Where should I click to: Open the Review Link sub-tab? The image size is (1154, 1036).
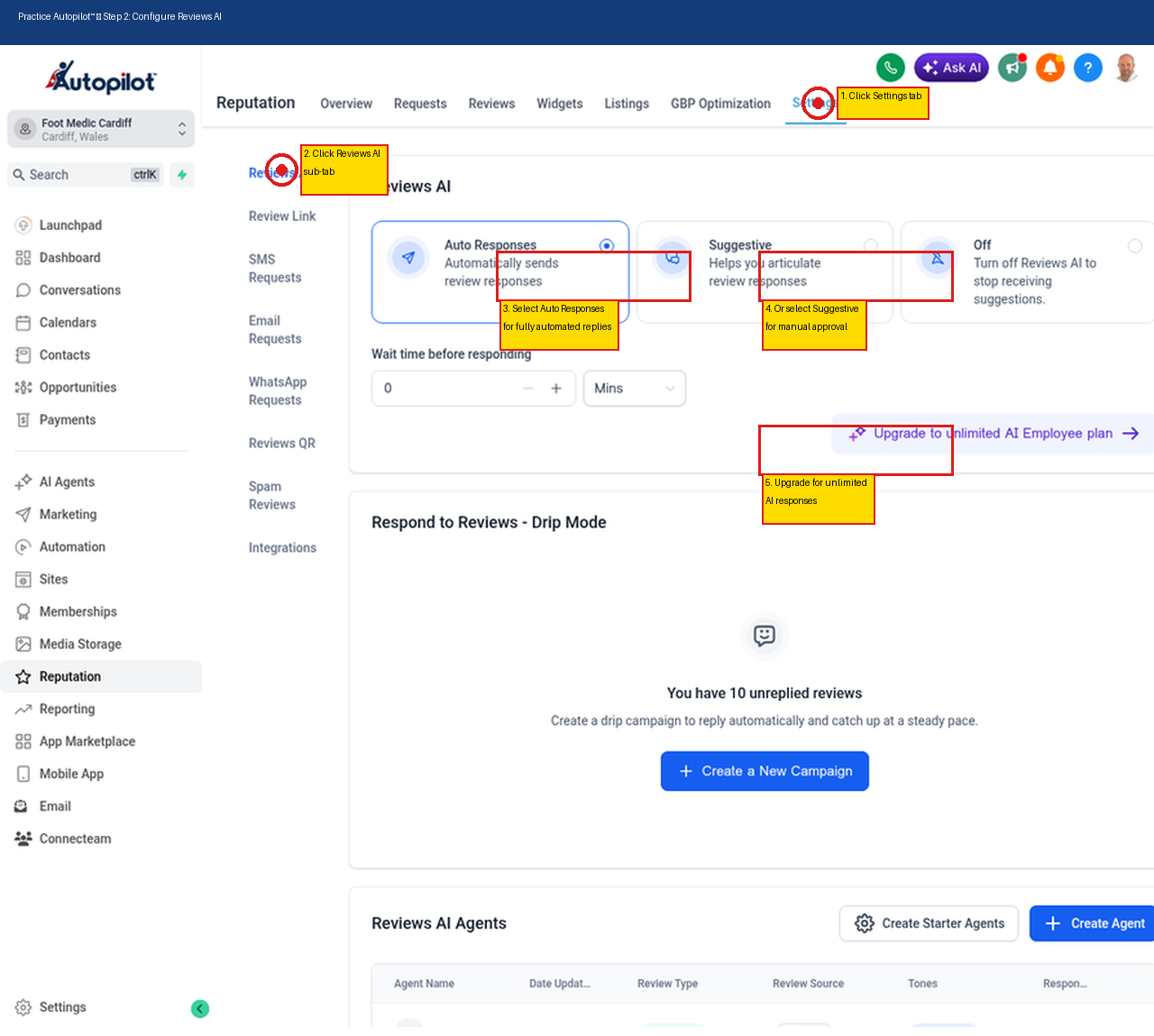[282, 216]
